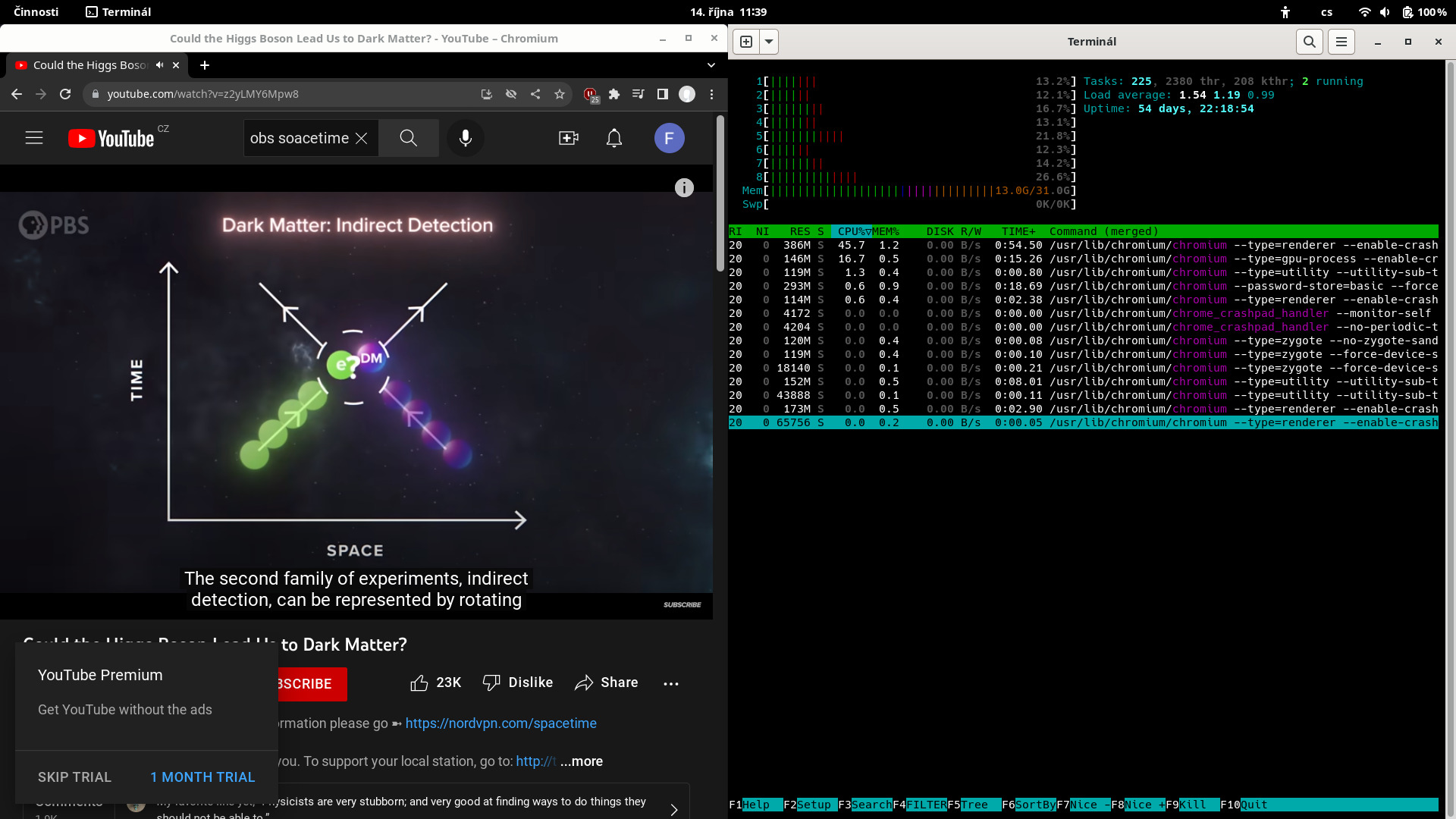The width and height of the screenshot is (1456, 819).
Task: Start voice search with the microphone
Action: click(x=466, y=138)
